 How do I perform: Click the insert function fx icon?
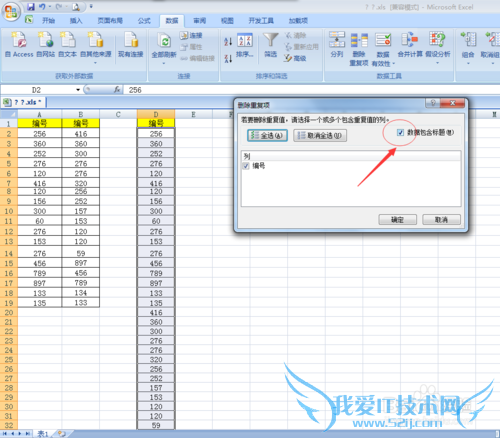pos(117,90)
